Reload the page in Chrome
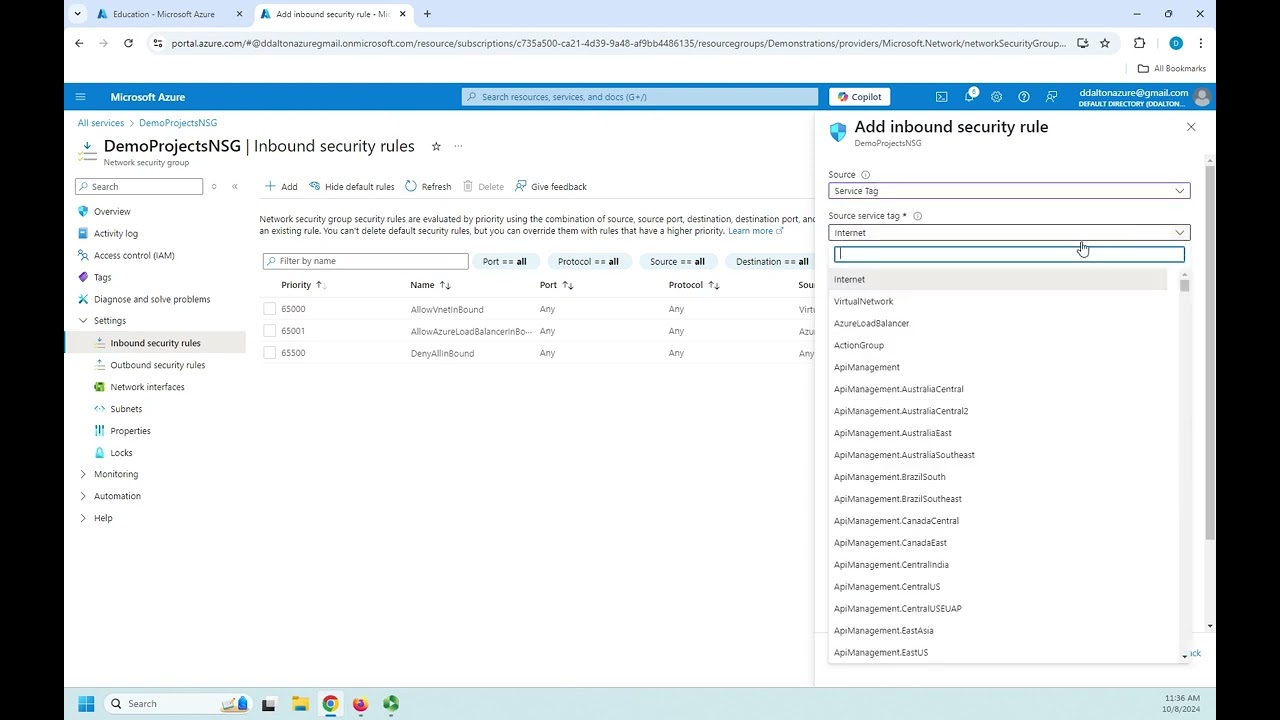Screen dimensions: 1280x720 pyautogui.click(x=128, y=43)
